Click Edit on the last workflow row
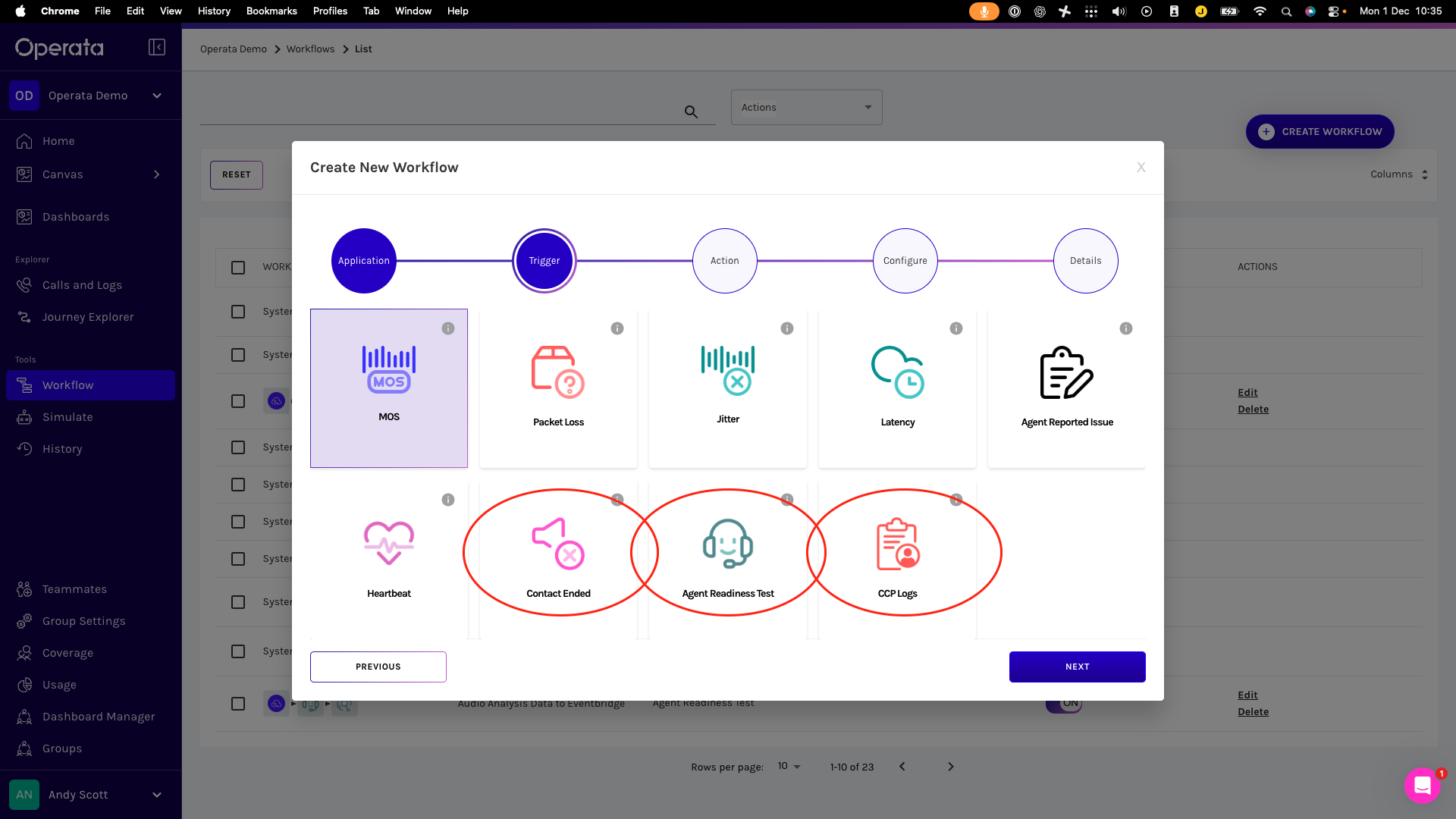This screenshot has height=819, width=1456. click(1247, 695)
